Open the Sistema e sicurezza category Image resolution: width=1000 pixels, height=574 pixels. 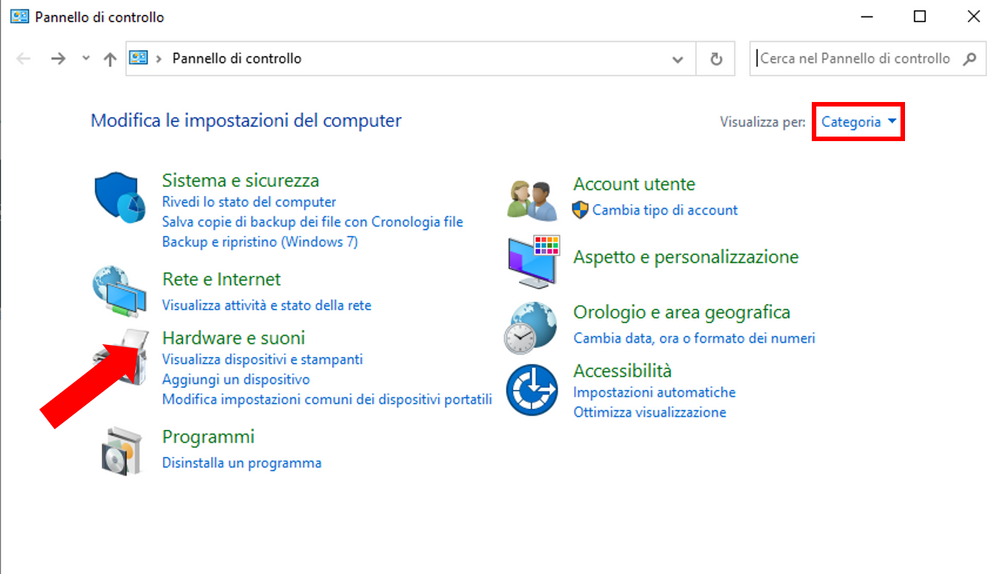pyautogui.click(x=240, y=180)
